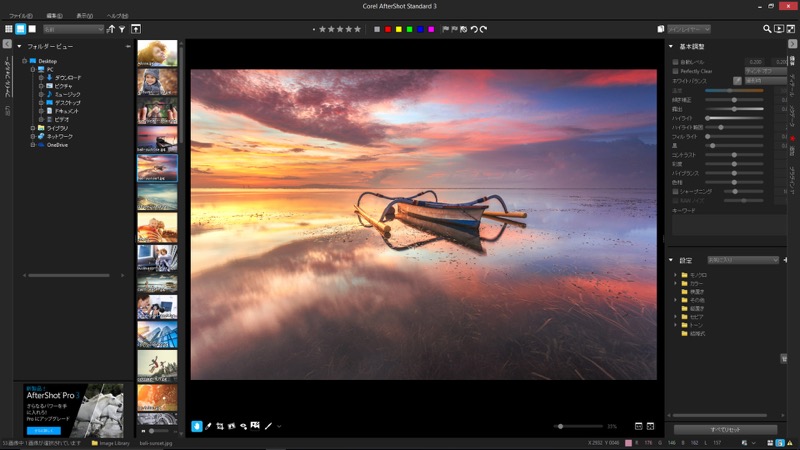Open the View menu

pyautogui.click(x=85, y=16)
